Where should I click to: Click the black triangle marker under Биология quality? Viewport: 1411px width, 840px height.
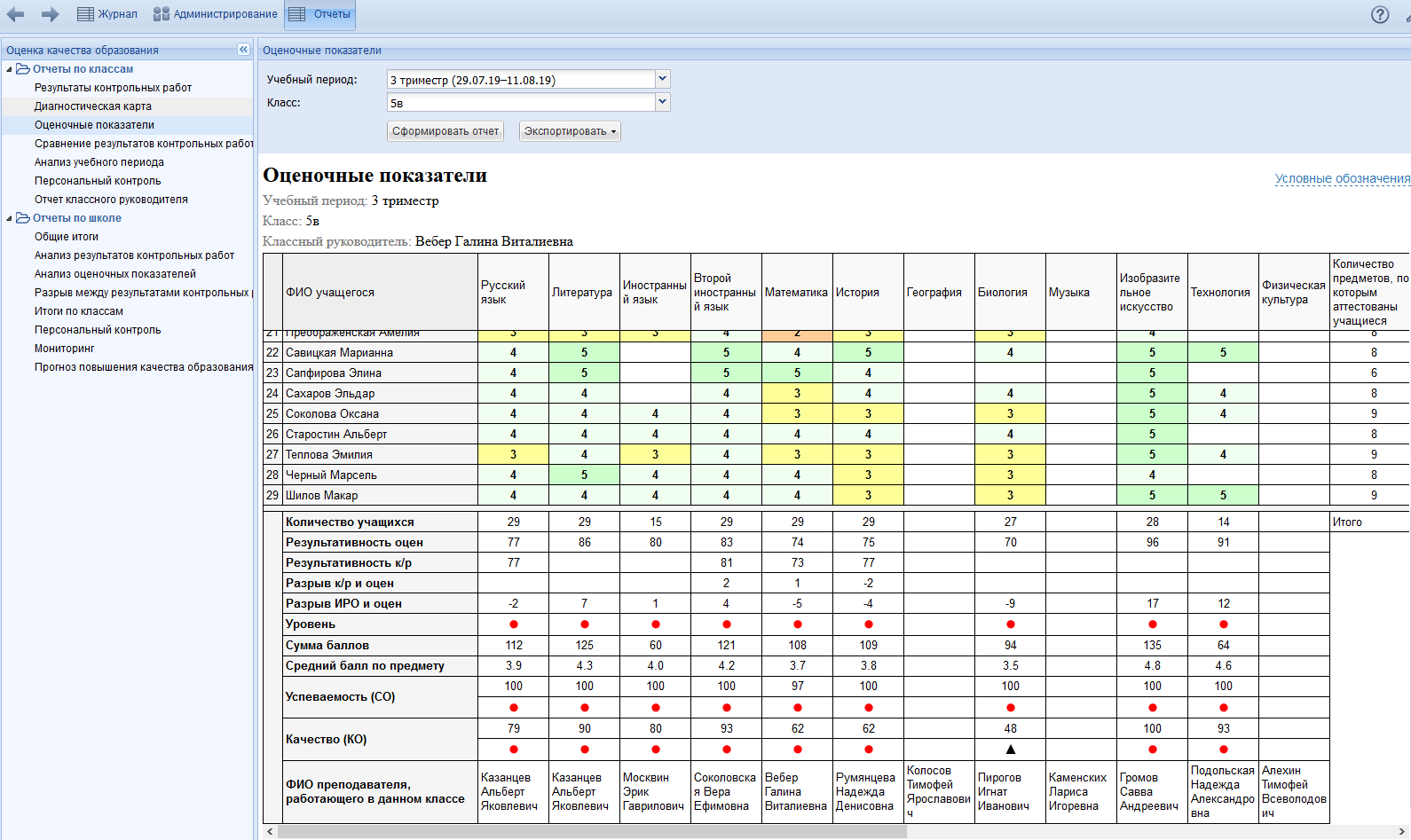click(x=1010, y=750)
